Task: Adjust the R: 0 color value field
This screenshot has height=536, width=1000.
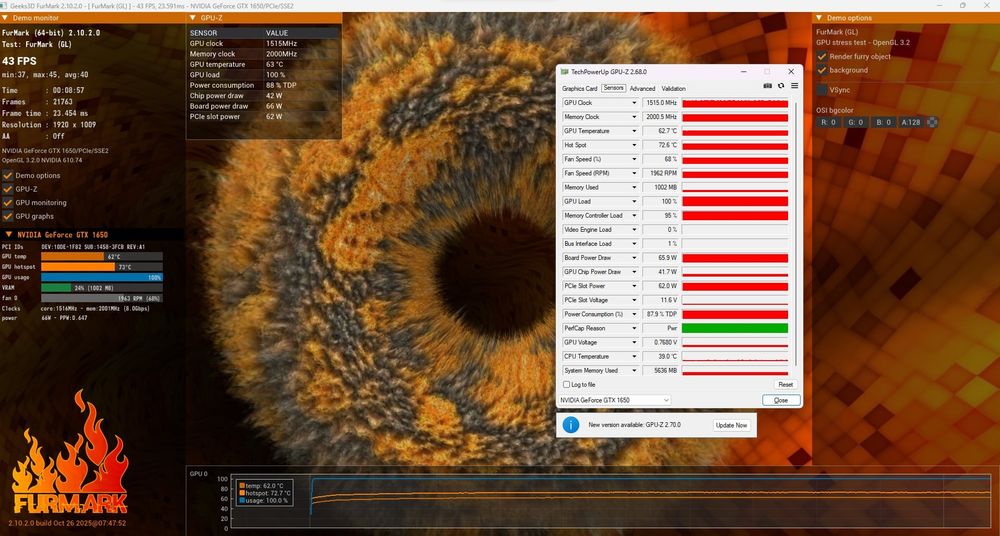Action: [x=828, y=122]
